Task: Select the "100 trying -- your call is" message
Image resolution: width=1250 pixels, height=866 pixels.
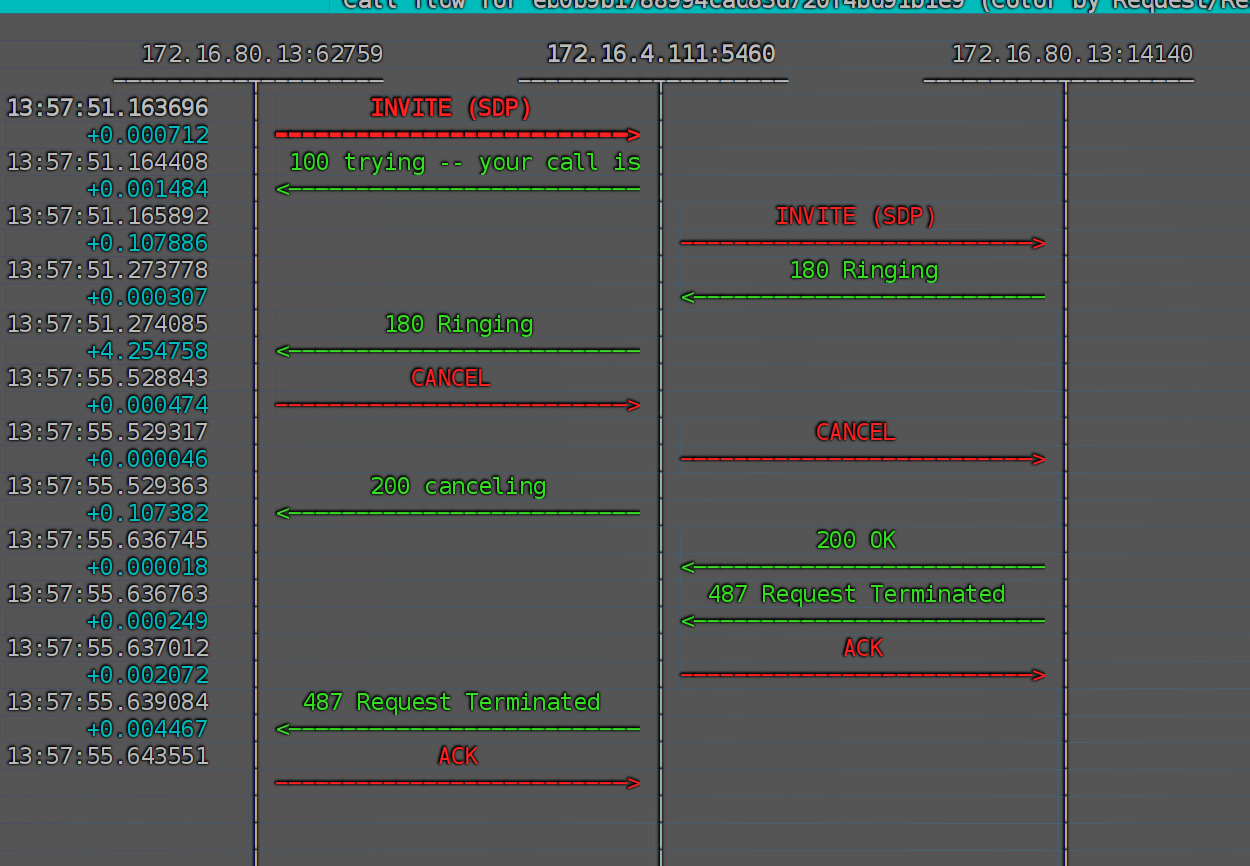Action: coord(464,162)
